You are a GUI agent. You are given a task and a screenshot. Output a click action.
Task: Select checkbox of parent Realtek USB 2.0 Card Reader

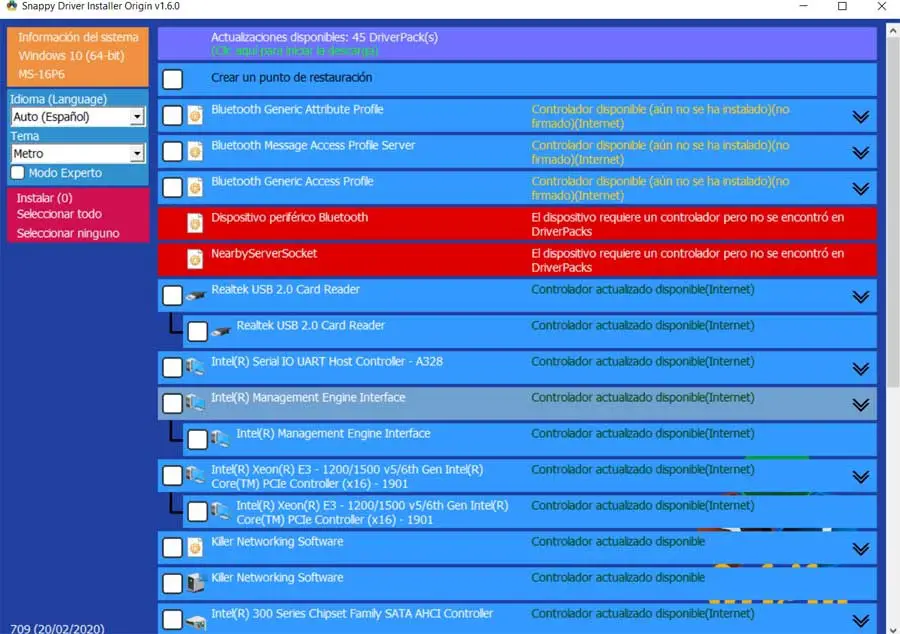pyautogui.click(x=172, y=295)
